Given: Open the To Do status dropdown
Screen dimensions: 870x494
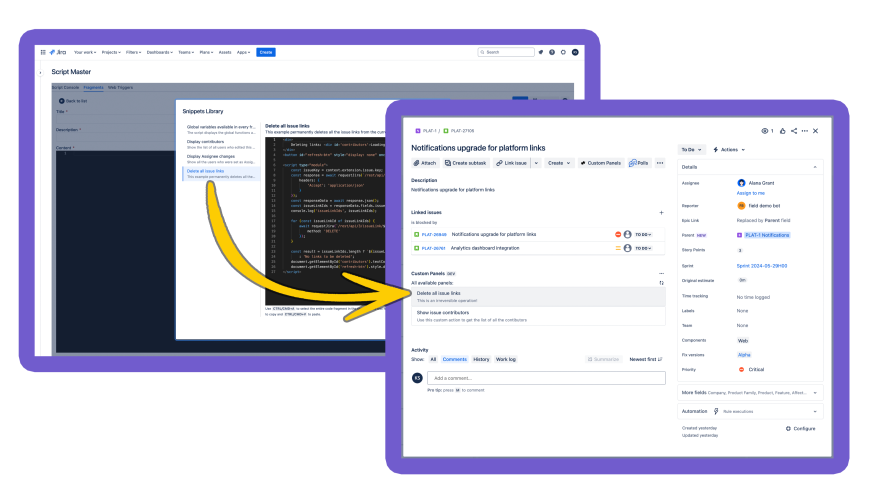Looking at the screenshot, I should pyautogui.click(x=691, y=150).
